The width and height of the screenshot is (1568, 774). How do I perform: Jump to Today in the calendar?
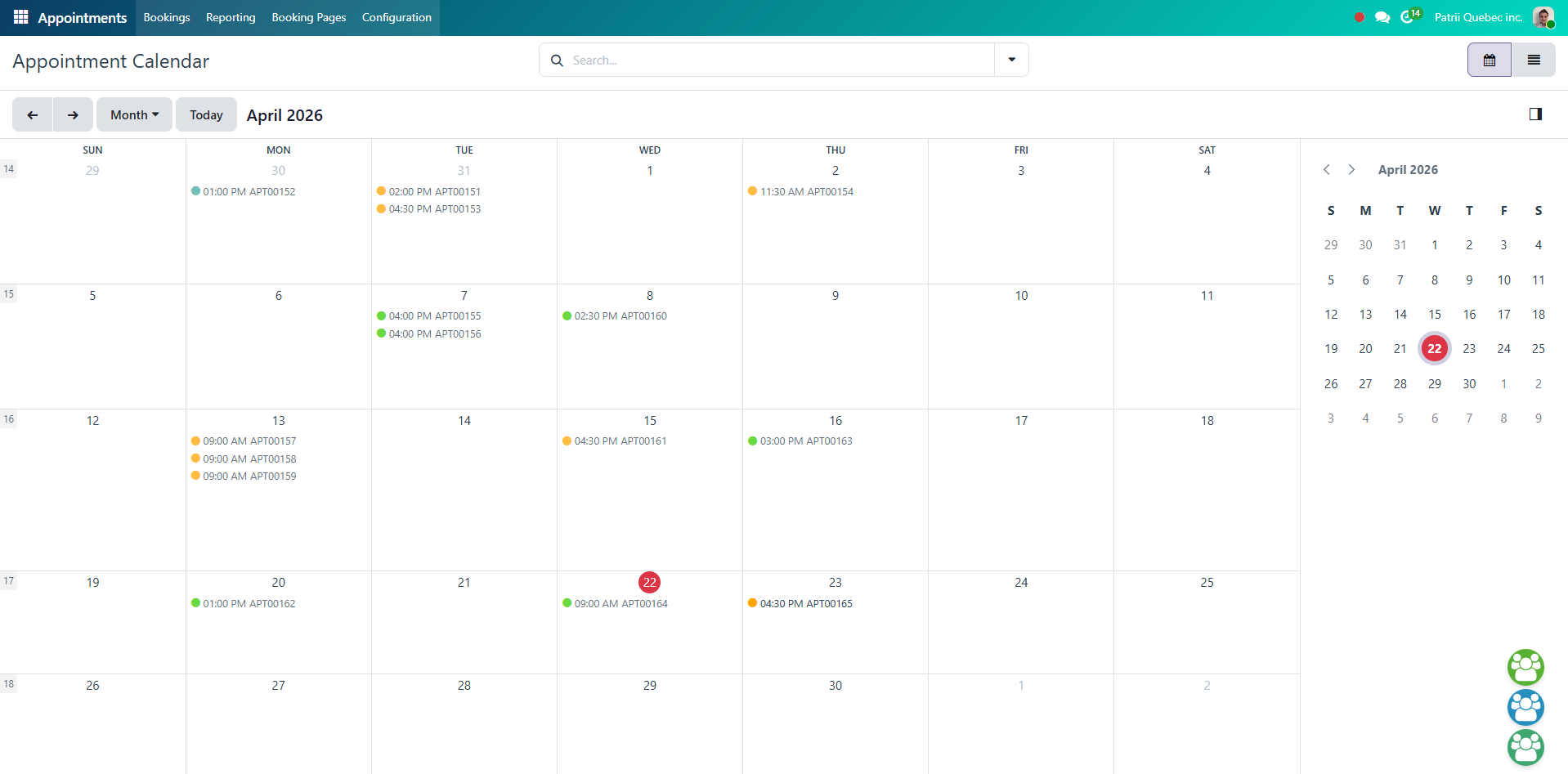206,114
